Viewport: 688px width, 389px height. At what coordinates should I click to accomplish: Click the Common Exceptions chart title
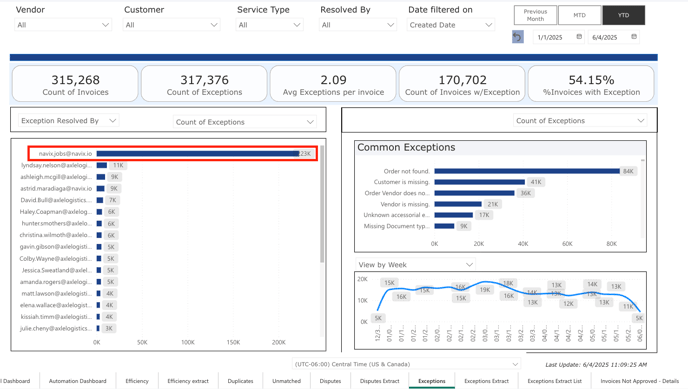406,147
